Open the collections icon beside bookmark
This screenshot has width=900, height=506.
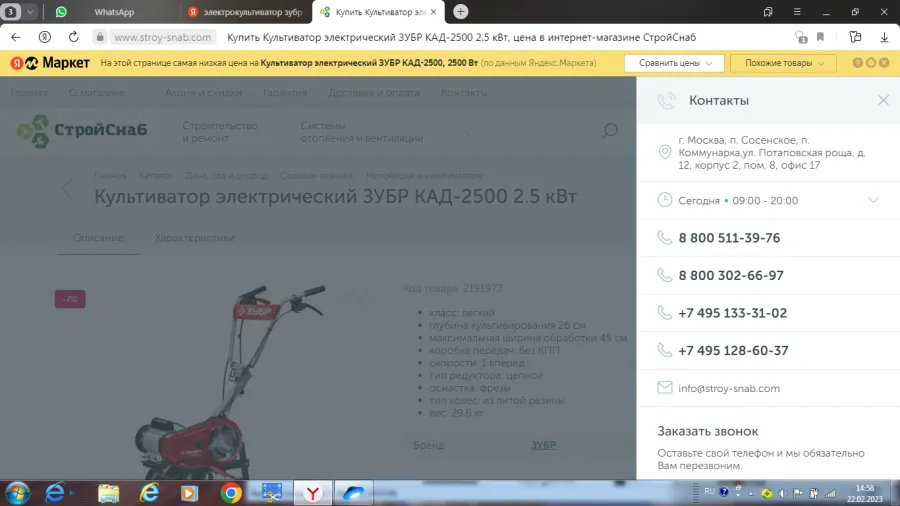855,37
